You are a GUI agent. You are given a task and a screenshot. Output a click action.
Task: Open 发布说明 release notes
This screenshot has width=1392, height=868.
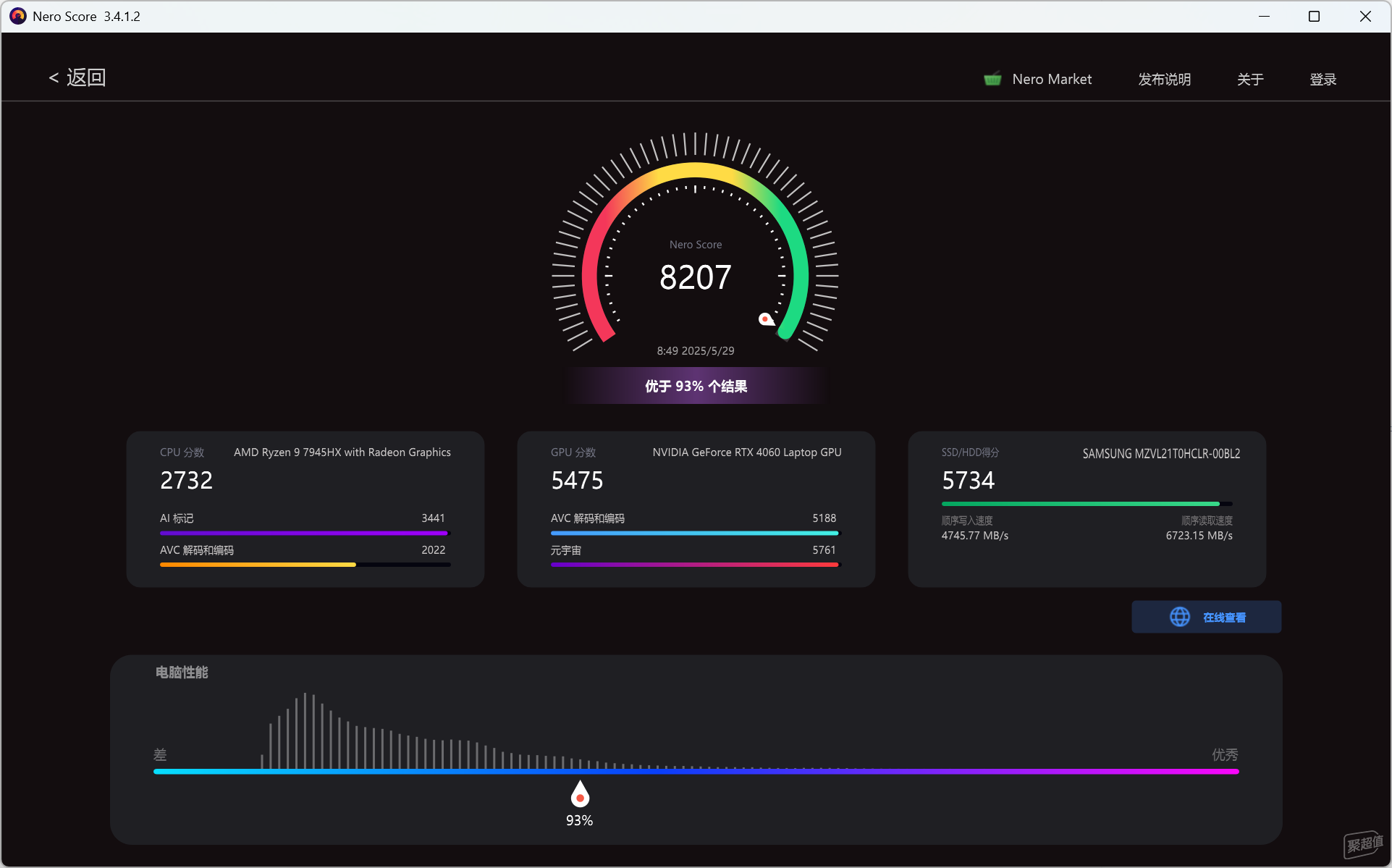point(1164,79)
